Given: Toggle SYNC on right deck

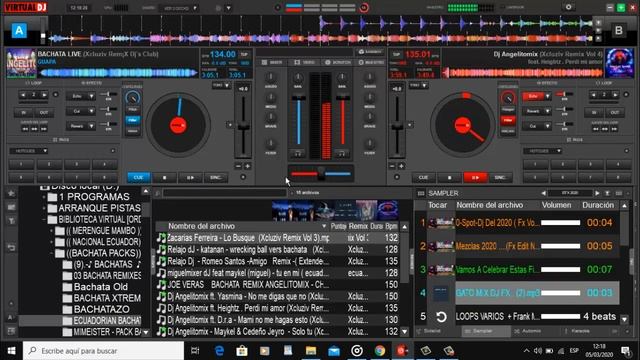Looking at the screenshot, I should pyautogui.click(x=500, y=178).
